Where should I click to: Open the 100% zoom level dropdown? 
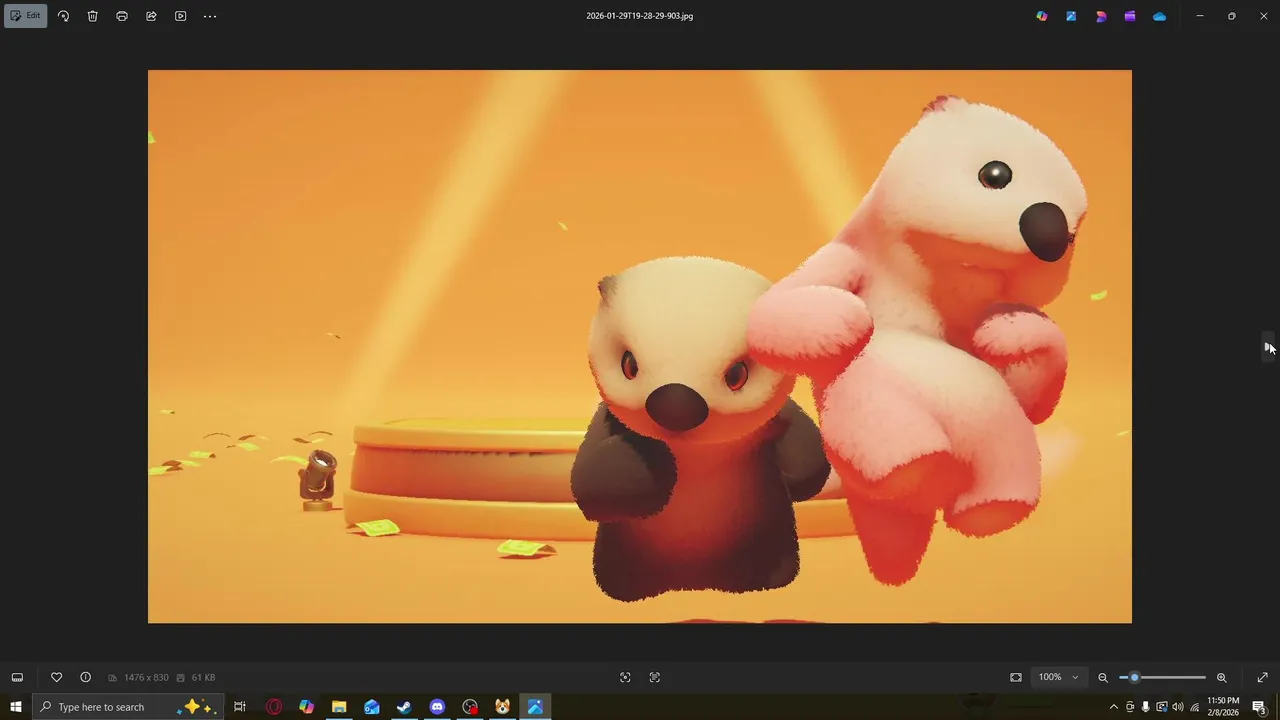(x=1059, y=677)
